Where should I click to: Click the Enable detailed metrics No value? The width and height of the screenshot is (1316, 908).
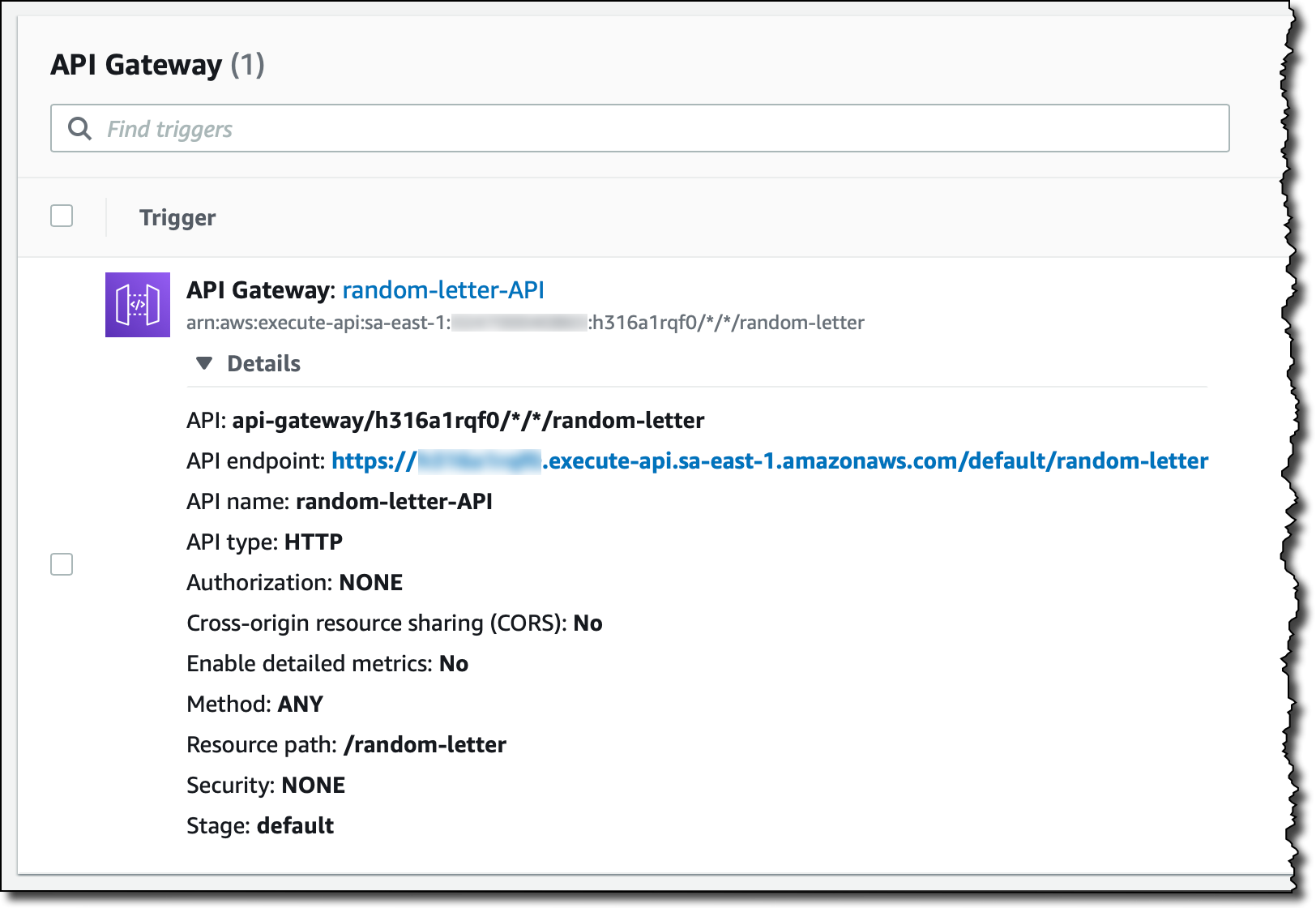pos(455,663)
